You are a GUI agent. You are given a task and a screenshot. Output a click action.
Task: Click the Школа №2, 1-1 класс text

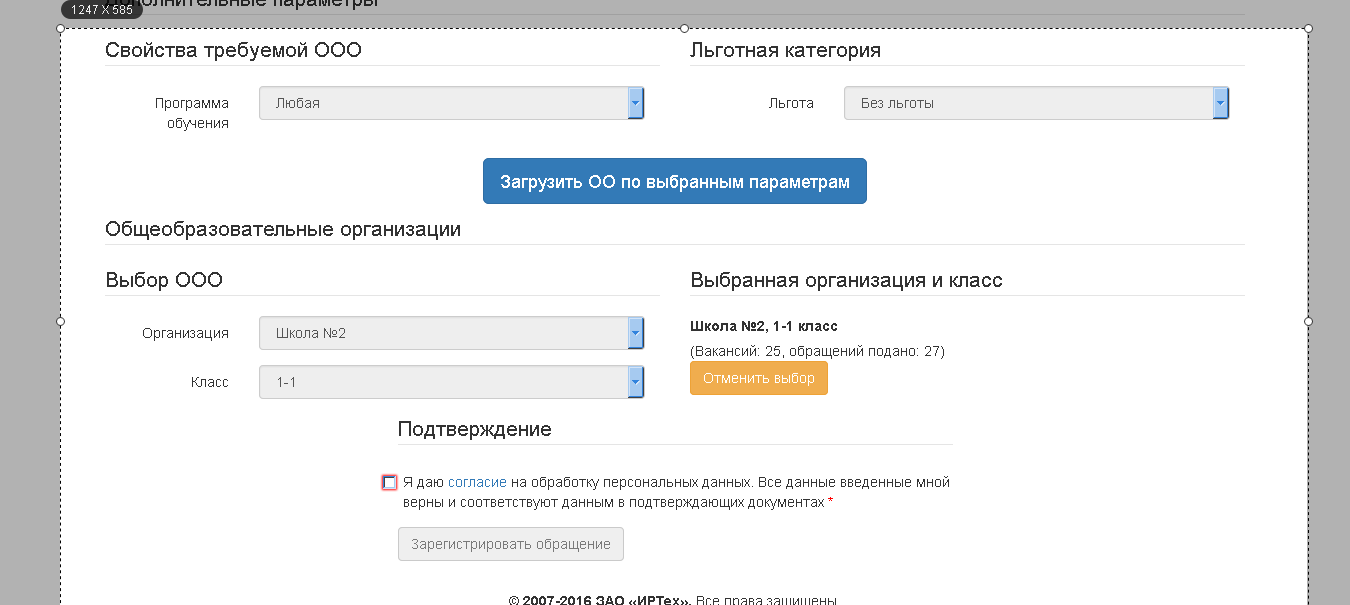pyautogui.click(x=763, y=326)
